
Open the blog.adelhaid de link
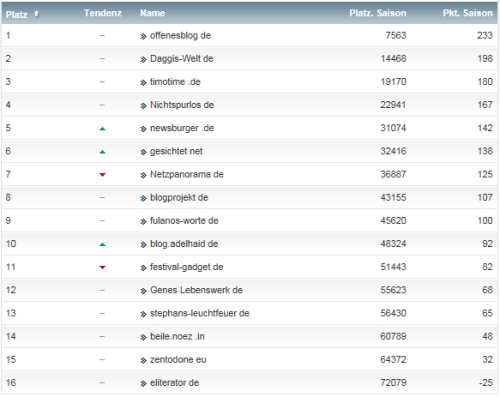184,244
